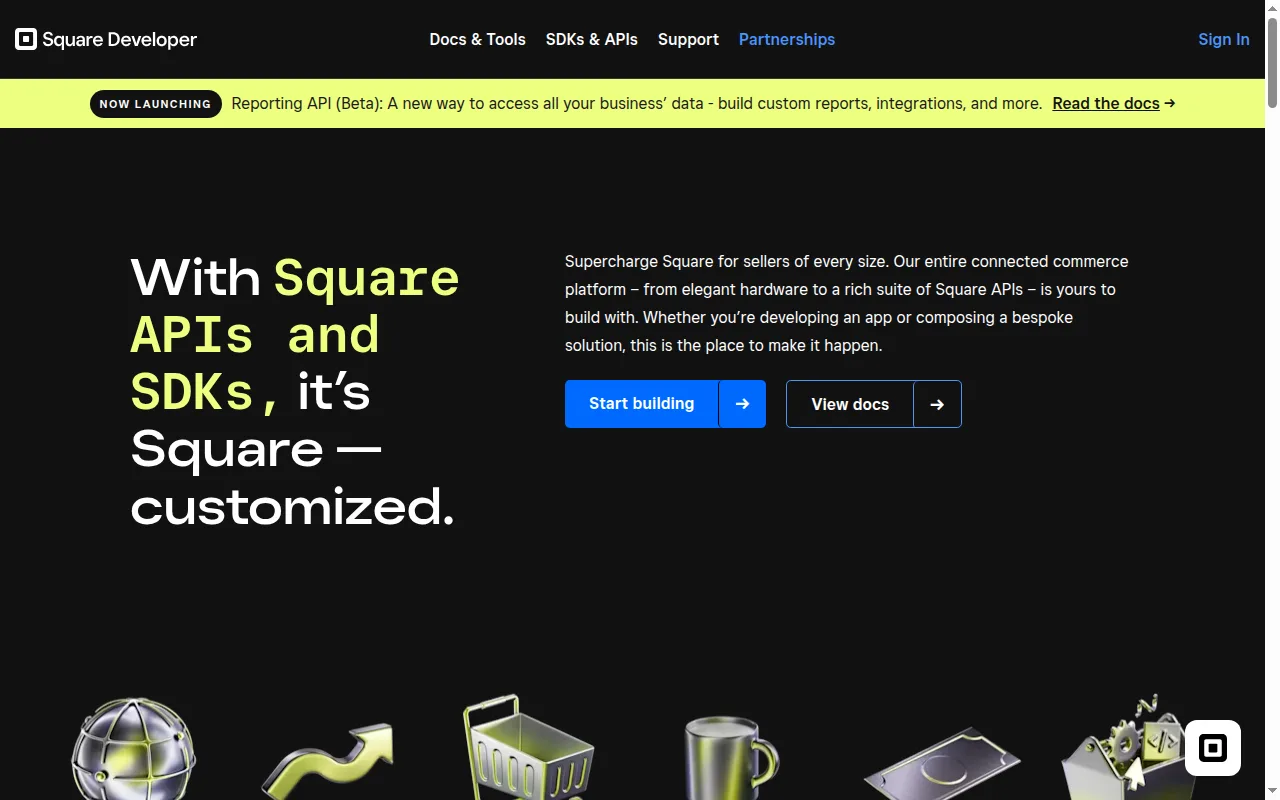This screenshot has width=1280, height=800.
Task: Click the metallic globe icon
Action: (134, 750)
